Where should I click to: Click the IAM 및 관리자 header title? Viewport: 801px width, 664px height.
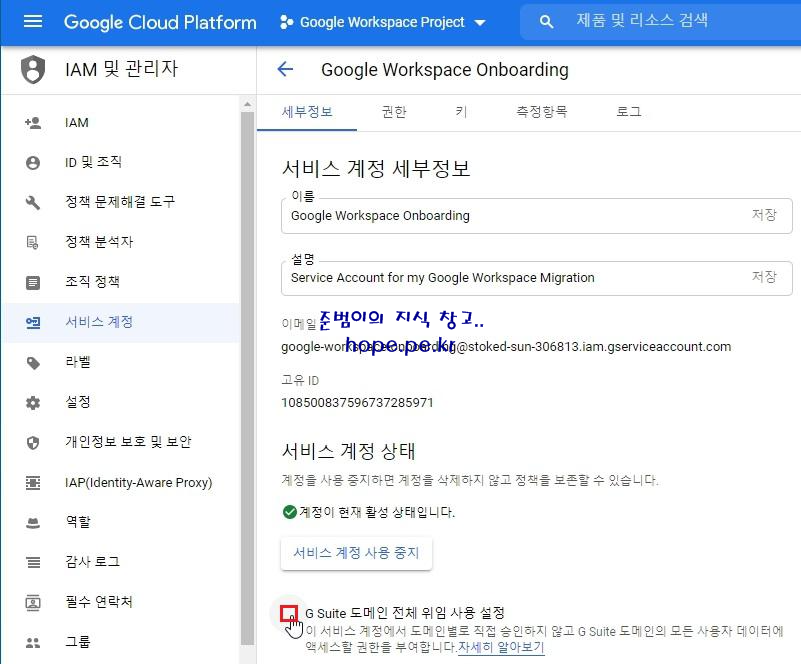pos(122,68)
